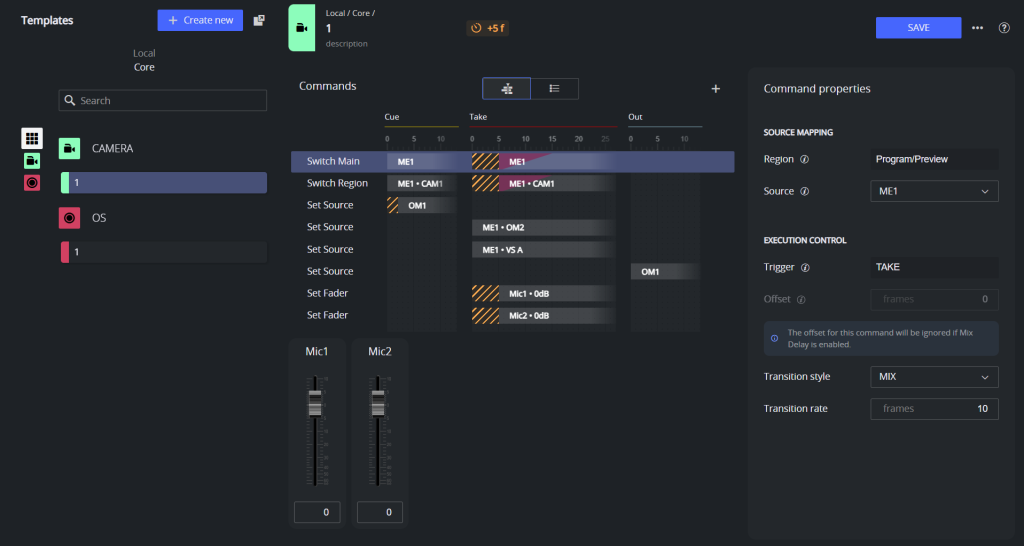Click the duplicate template icon beside Create new

tap(259, 20)
